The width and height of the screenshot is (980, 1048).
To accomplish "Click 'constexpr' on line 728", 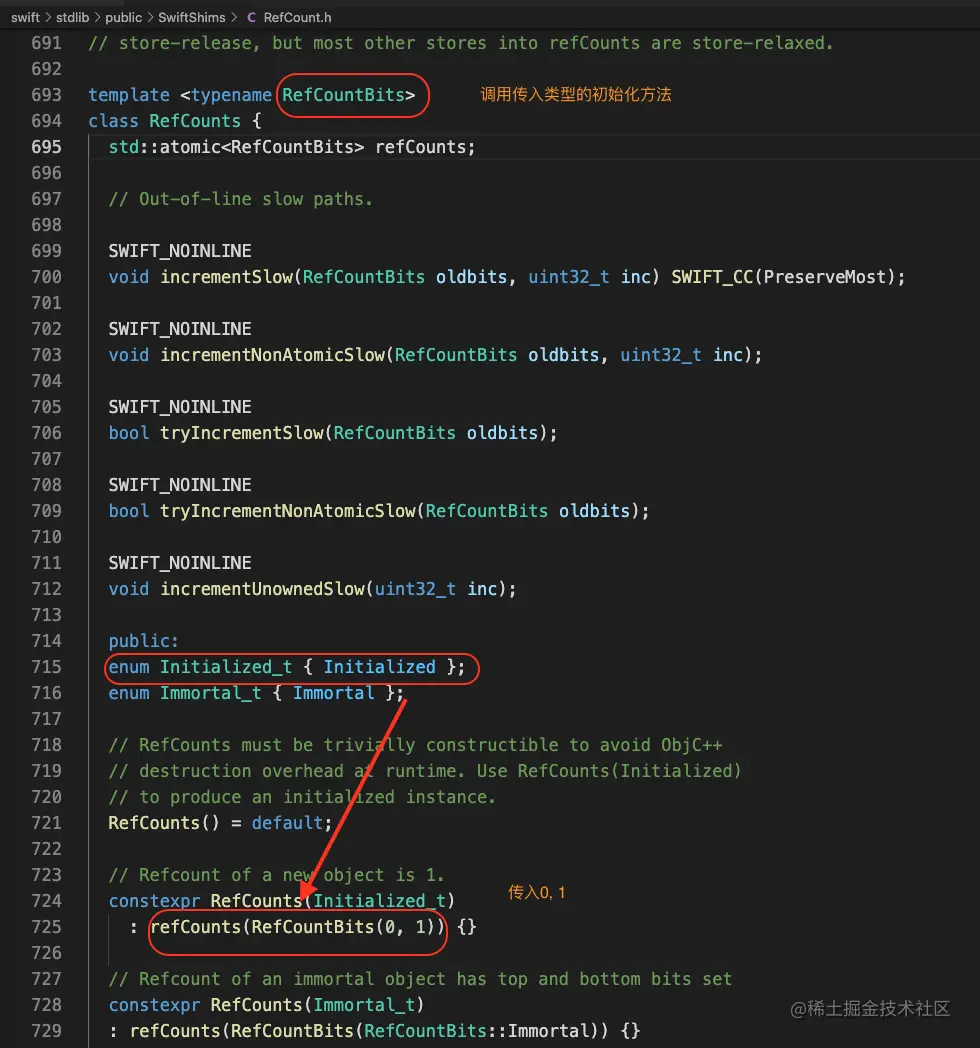I will tap(154, 1005).
